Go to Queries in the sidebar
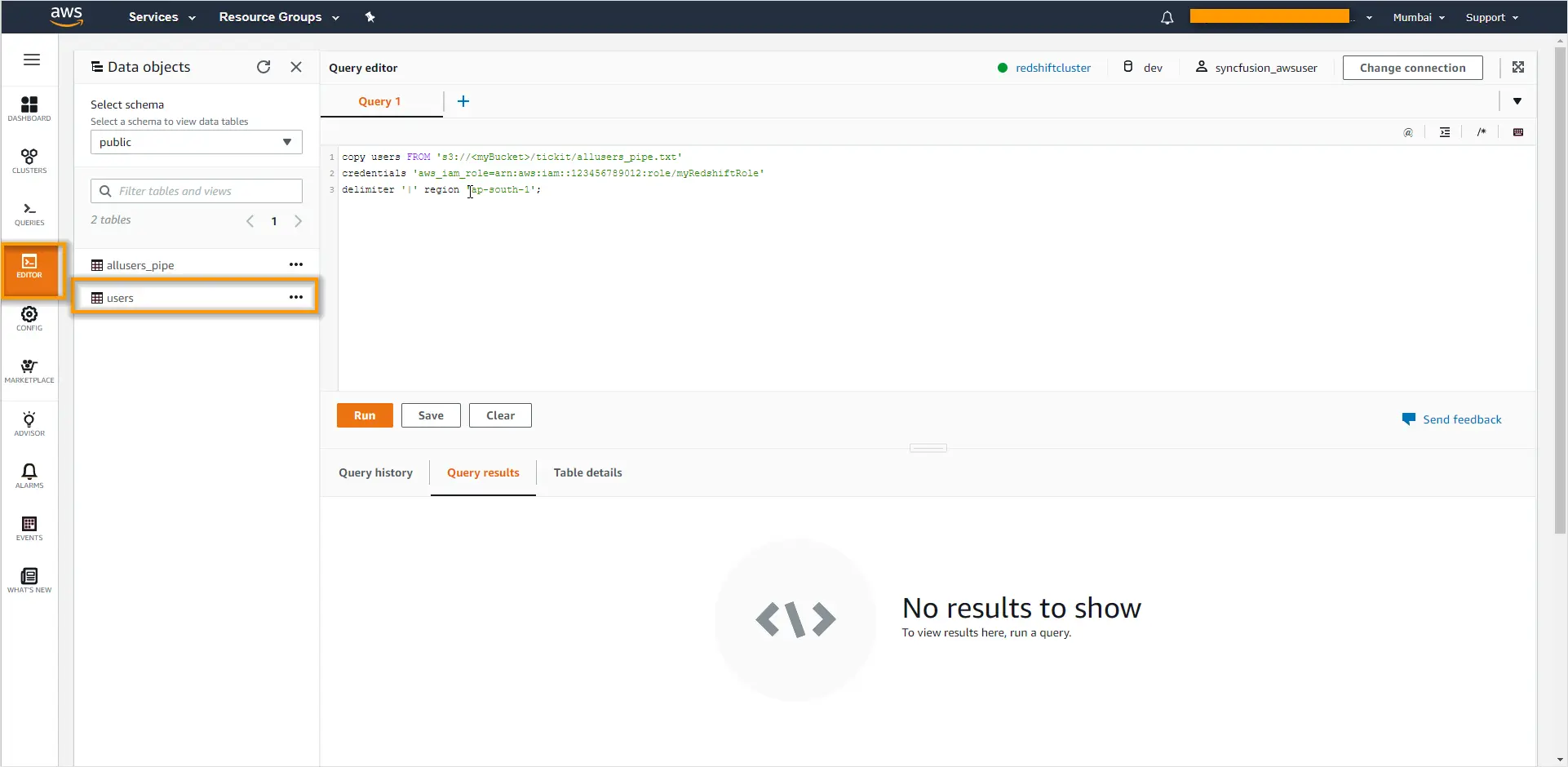1568x767 pixels. (29, 213)
